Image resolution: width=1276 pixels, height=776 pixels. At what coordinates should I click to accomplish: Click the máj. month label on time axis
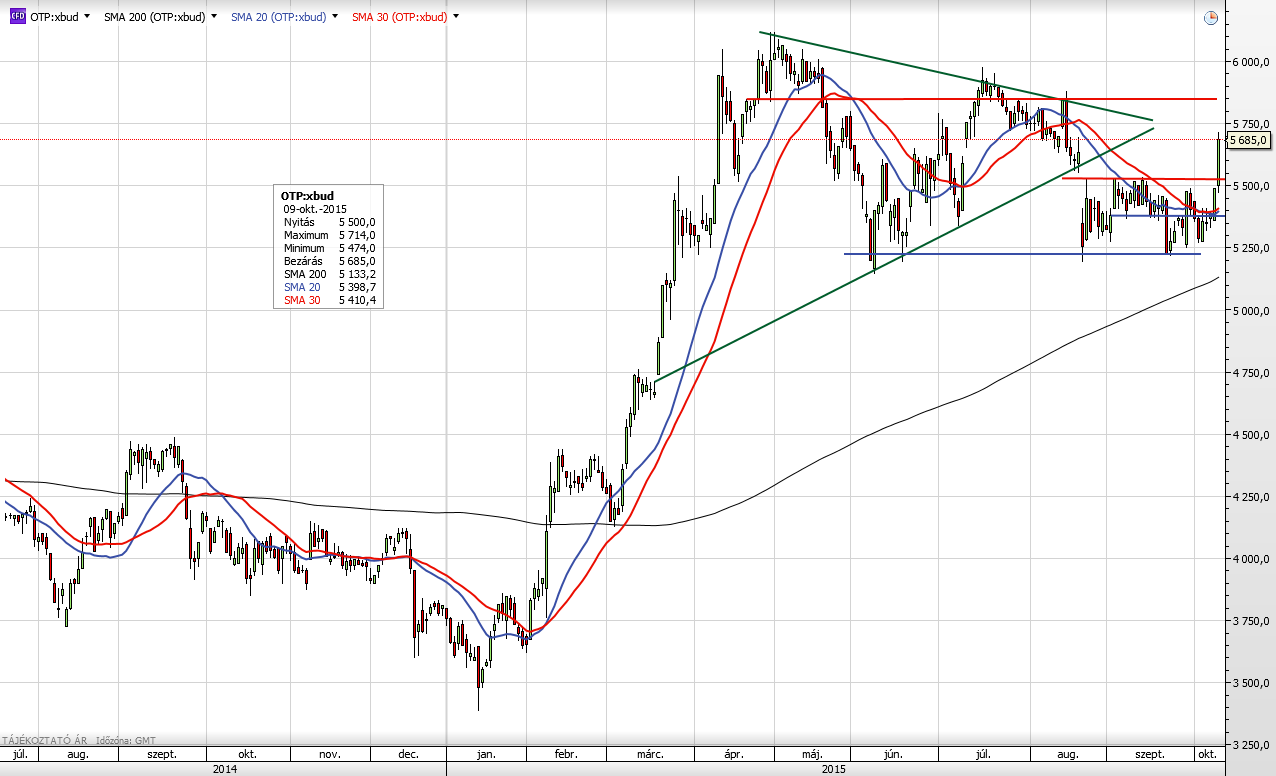tap(812, 753)
